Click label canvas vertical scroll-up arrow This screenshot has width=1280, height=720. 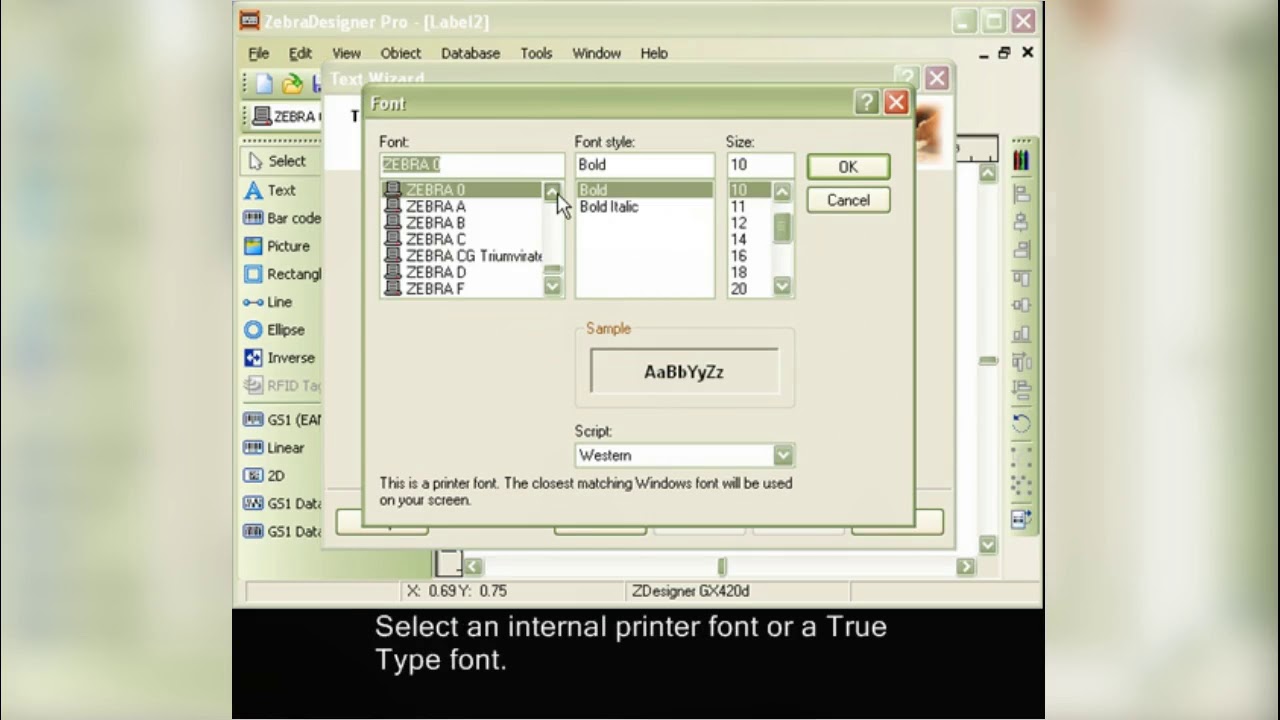point(988,174)
